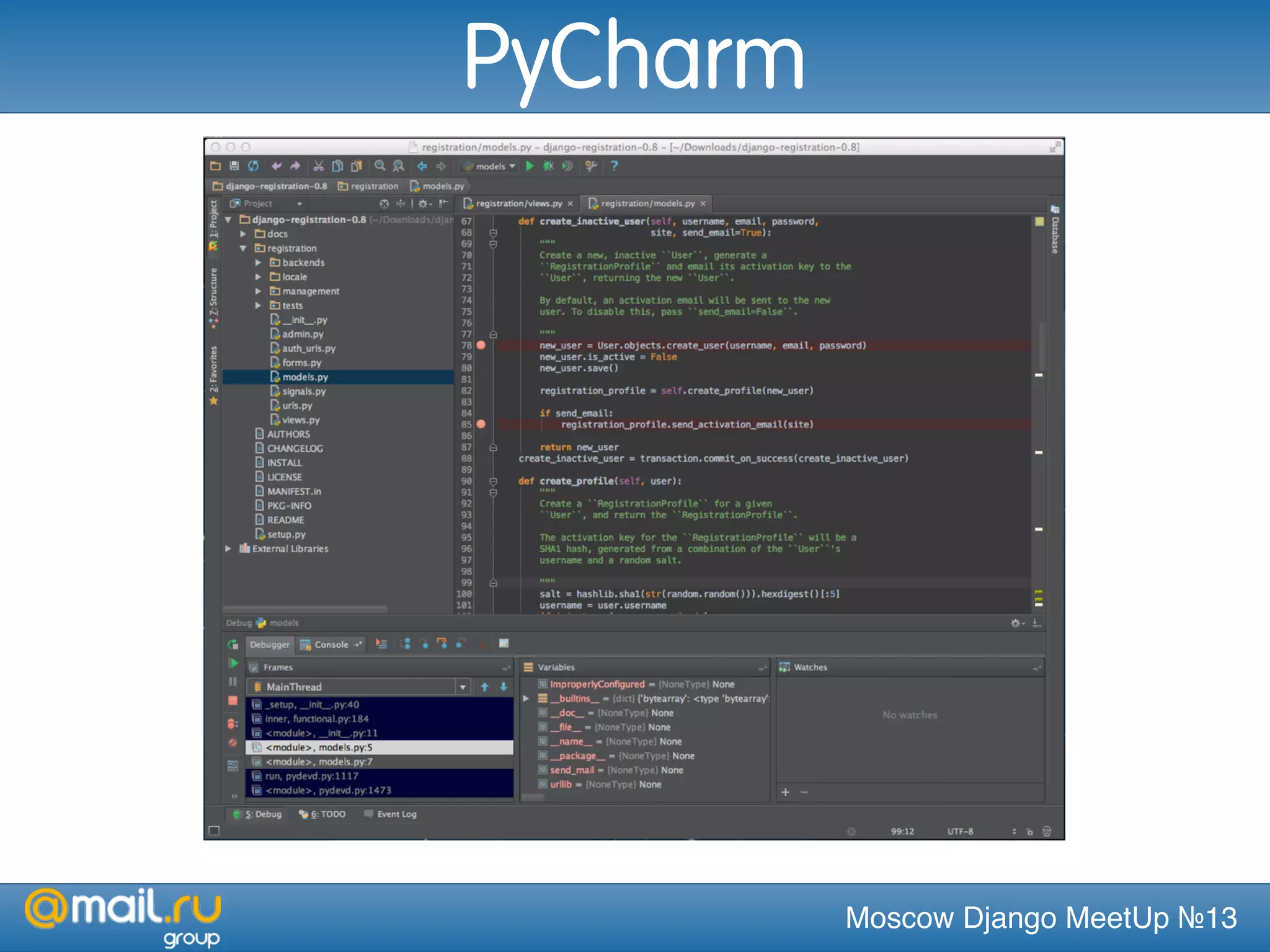This screenshot has height=952, width=1270.
Task: Toggle breakpoint on line 85
Action: pyautogui.click(x=481, y=425)
